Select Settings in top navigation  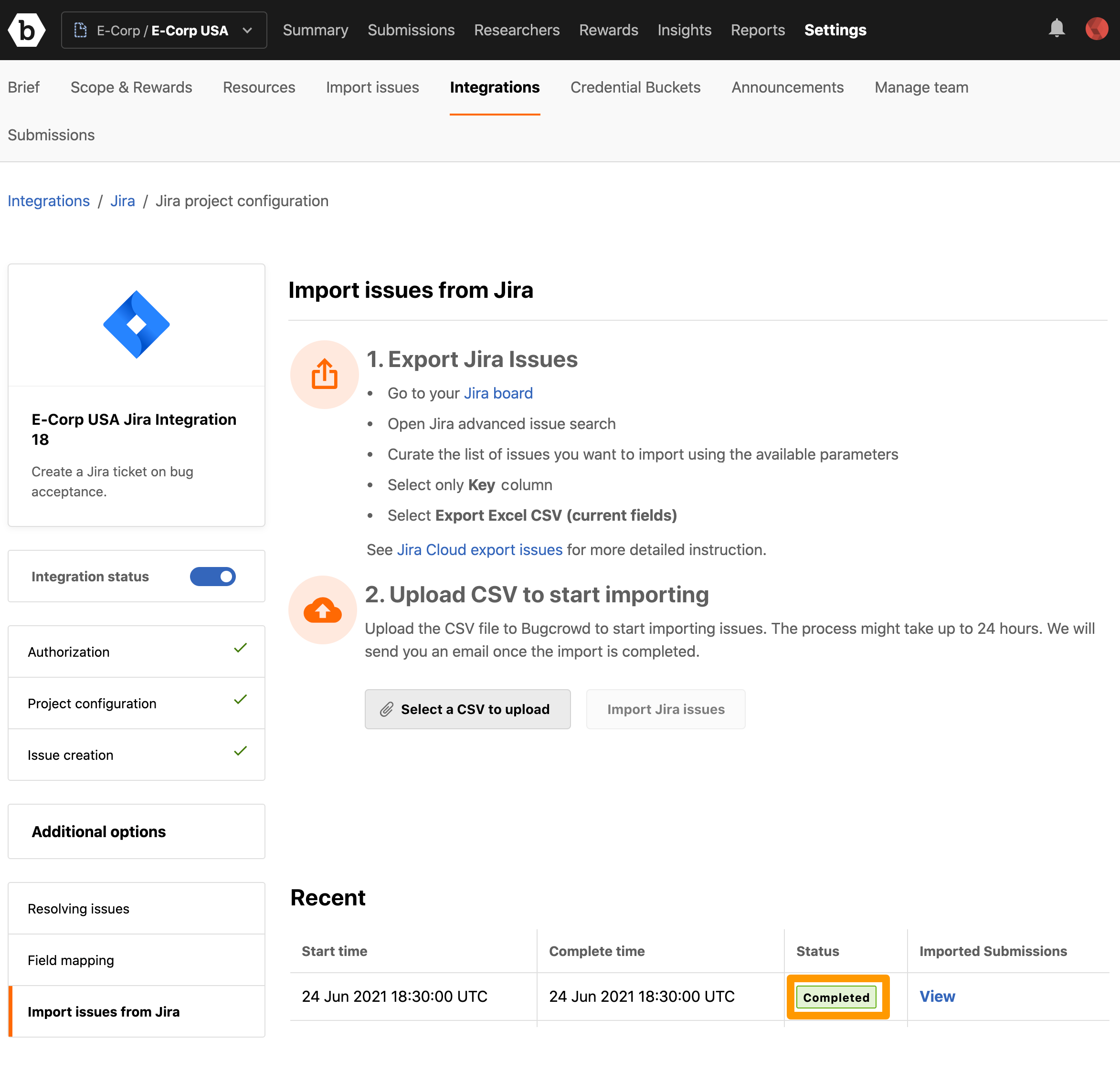point(835,30)
